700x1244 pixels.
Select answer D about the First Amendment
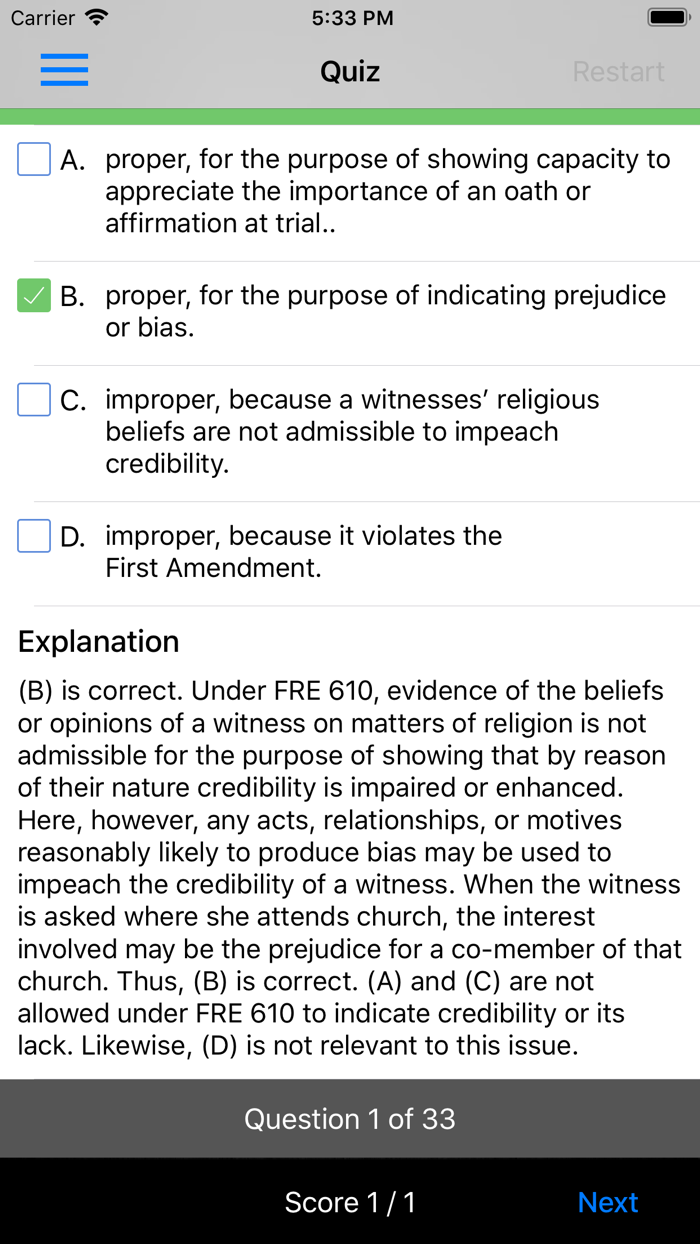click(300, 551)
